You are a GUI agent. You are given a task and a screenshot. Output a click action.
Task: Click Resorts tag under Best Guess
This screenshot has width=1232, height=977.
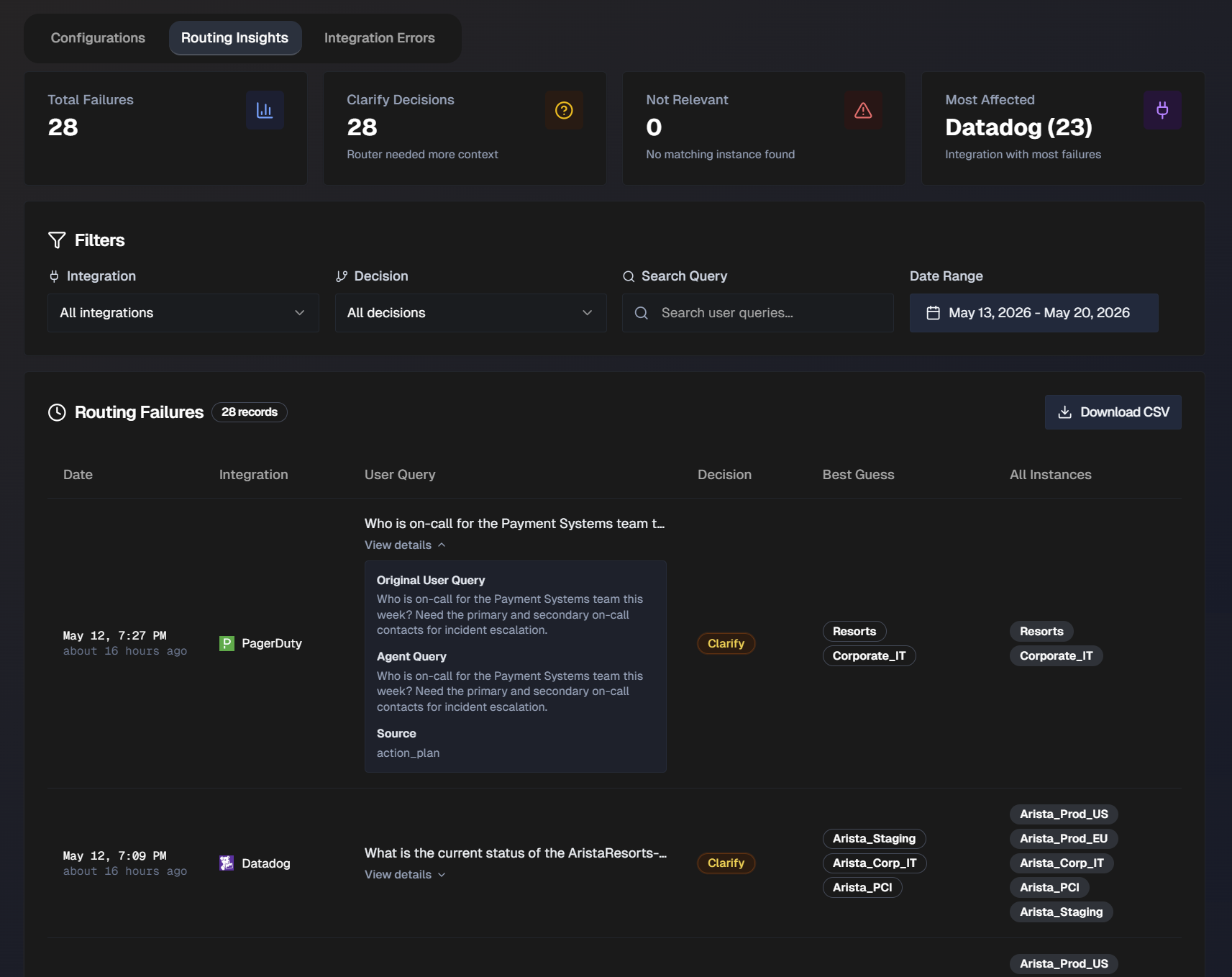click(854, 632)
